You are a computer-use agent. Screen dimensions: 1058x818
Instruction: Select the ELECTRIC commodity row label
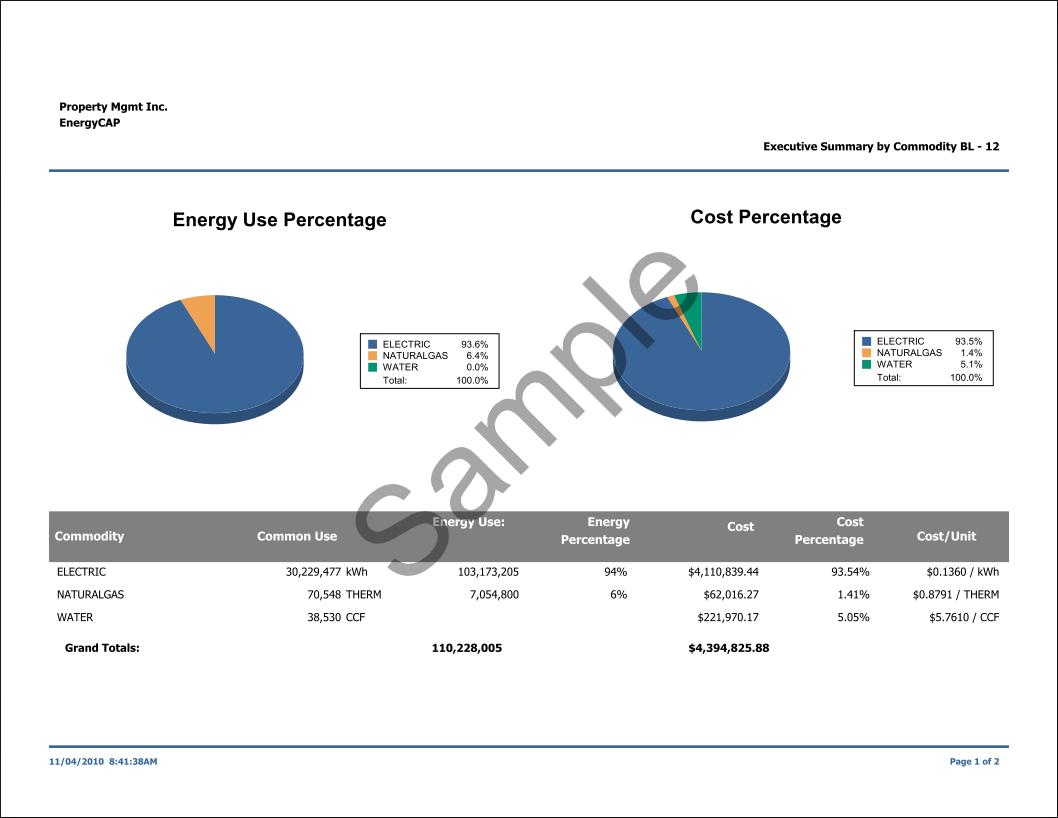pos(81,572)
